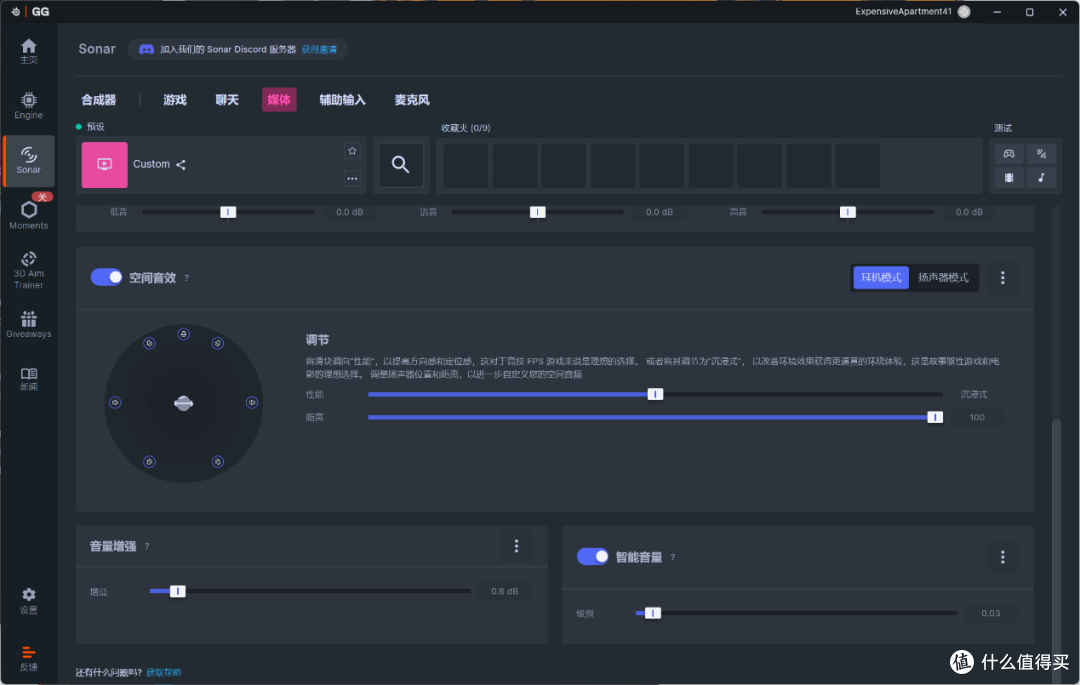Open the 智能音量 three-dot options menu
Screen dimensions: 1080x685
tap(1002, 557)
